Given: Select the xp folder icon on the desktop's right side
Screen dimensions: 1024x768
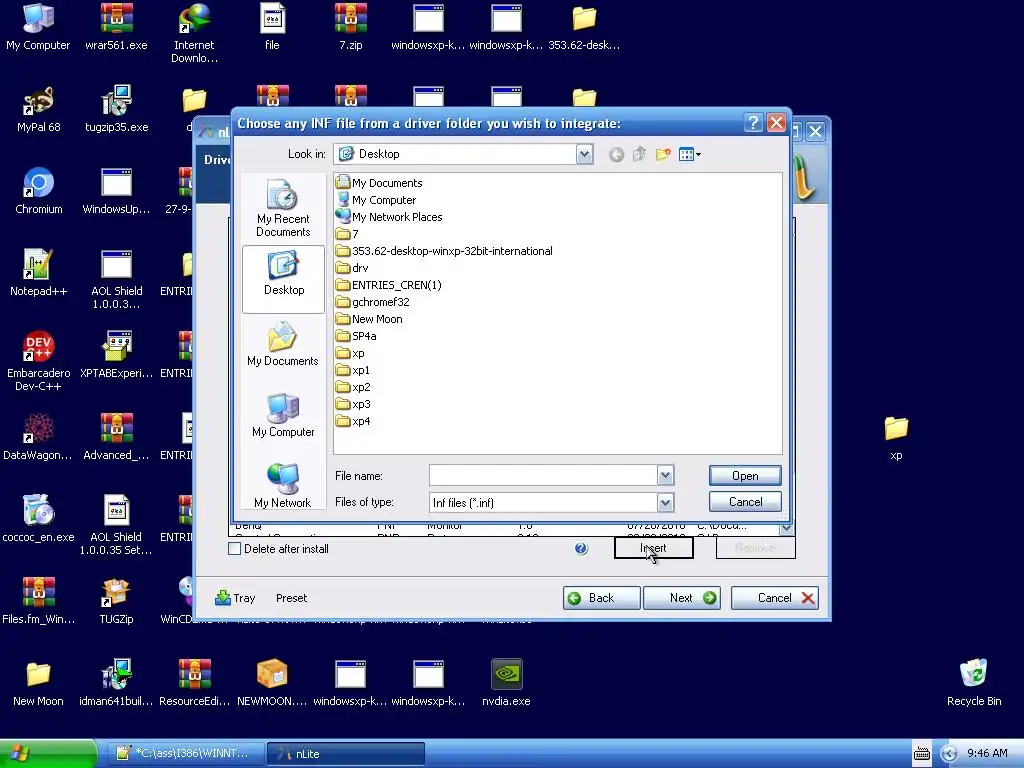Looking at the screenshot, I should tap(896, 437).
